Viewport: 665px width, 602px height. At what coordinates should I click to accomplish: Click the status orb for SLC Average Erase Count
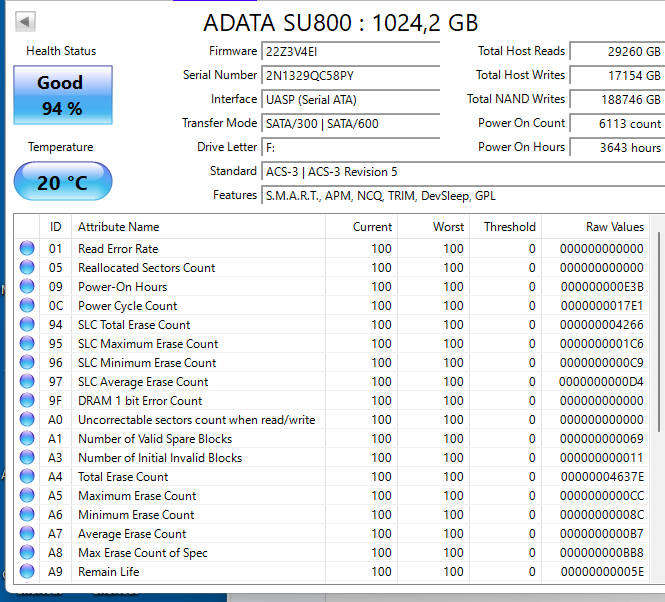[27, 381]
